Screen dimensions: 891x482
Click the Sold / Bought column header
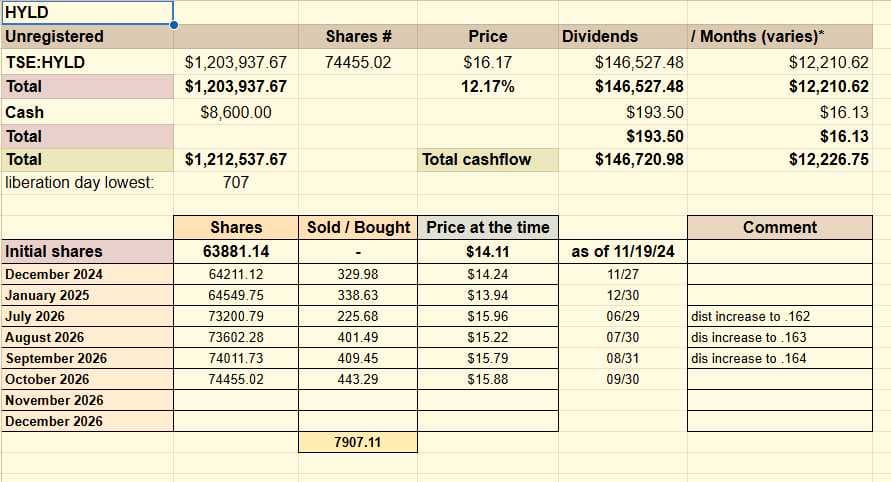tap(358, 227)
